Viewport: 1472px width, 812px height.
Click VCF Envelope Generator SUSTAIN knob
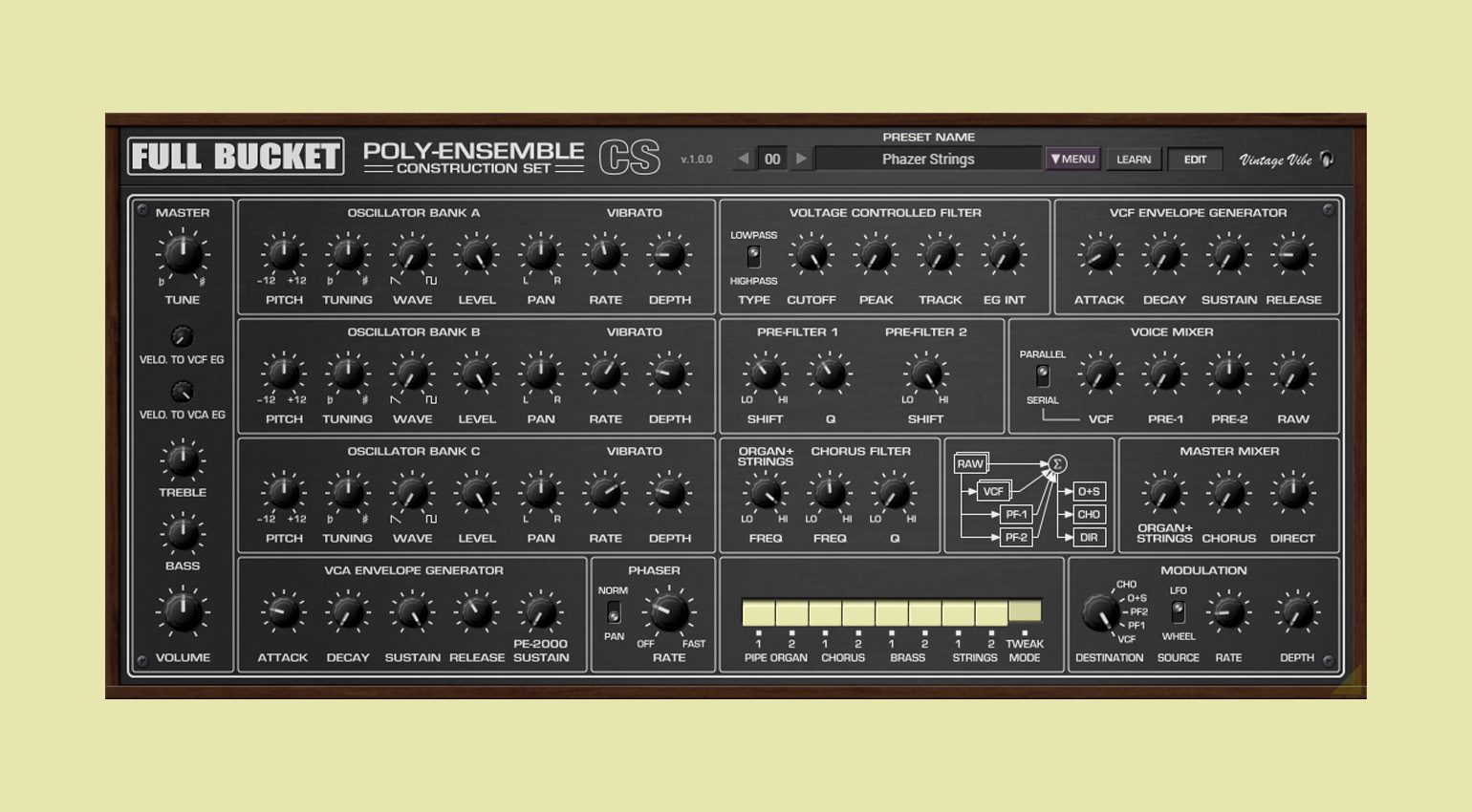tap(1228, 255)
